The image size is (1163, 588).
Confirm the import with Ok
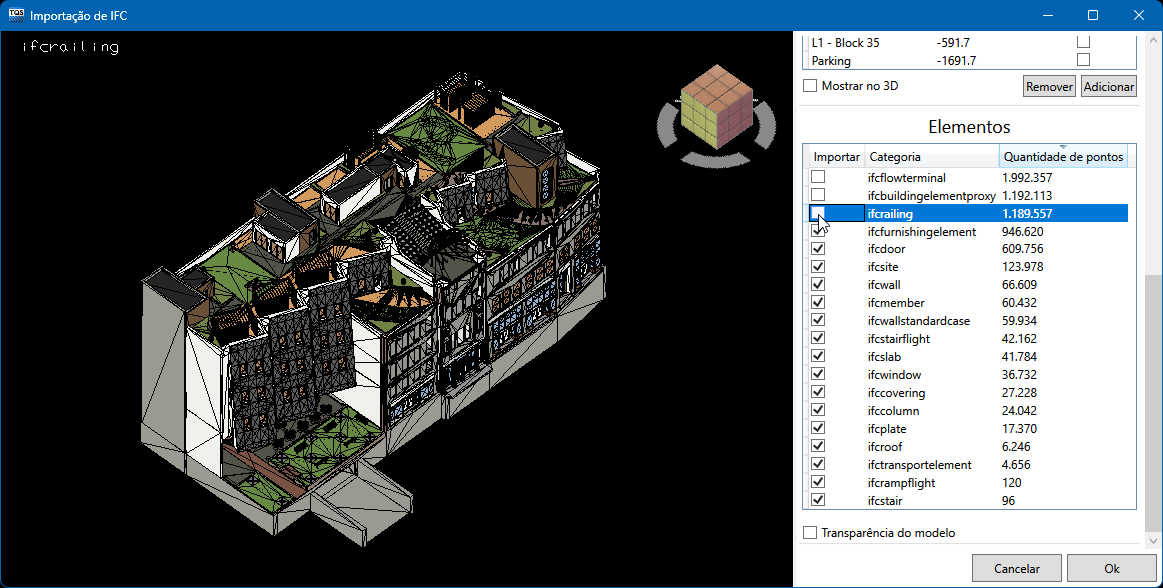[1111, 568]
